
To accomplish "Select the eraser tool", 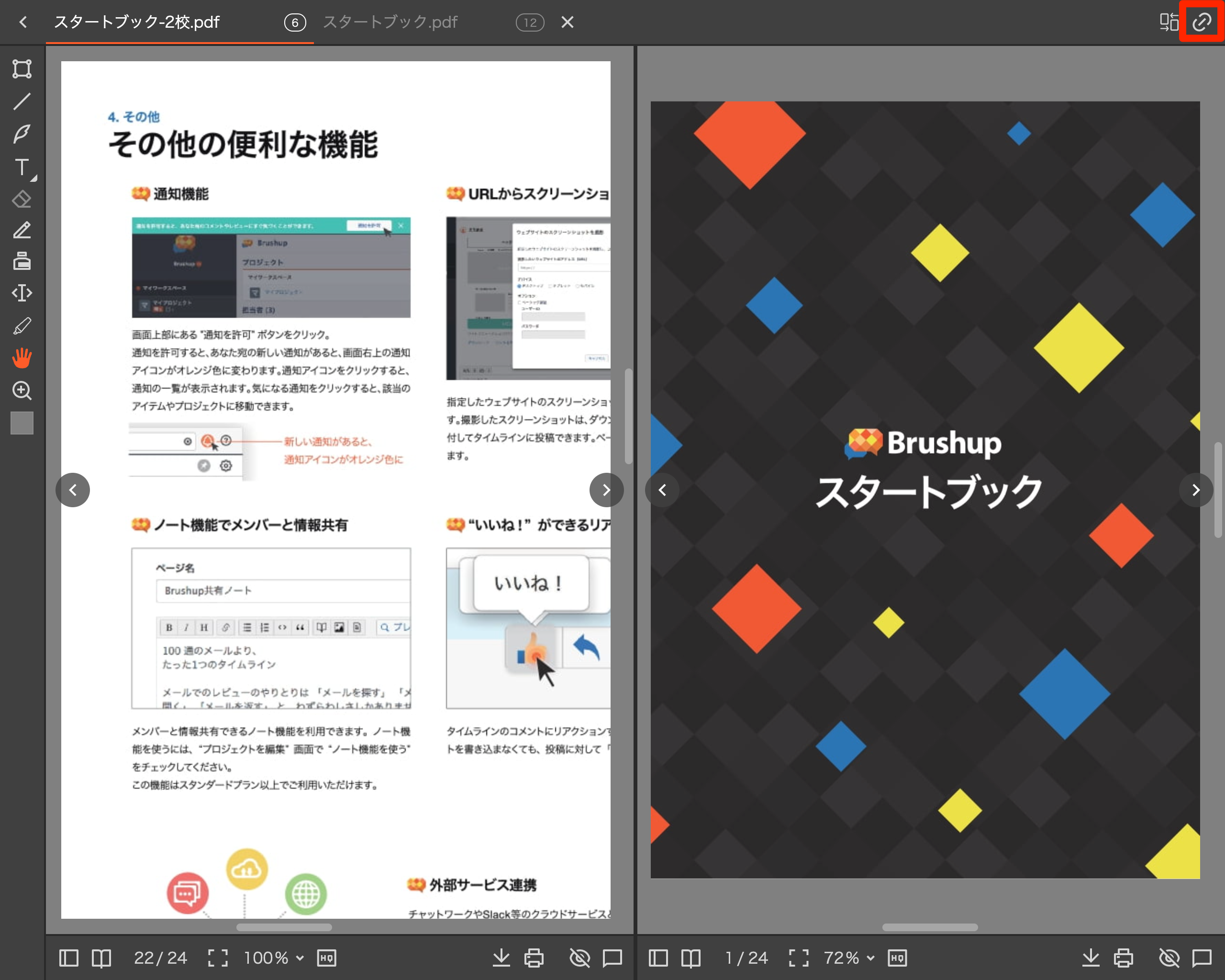I will (22, 199).
